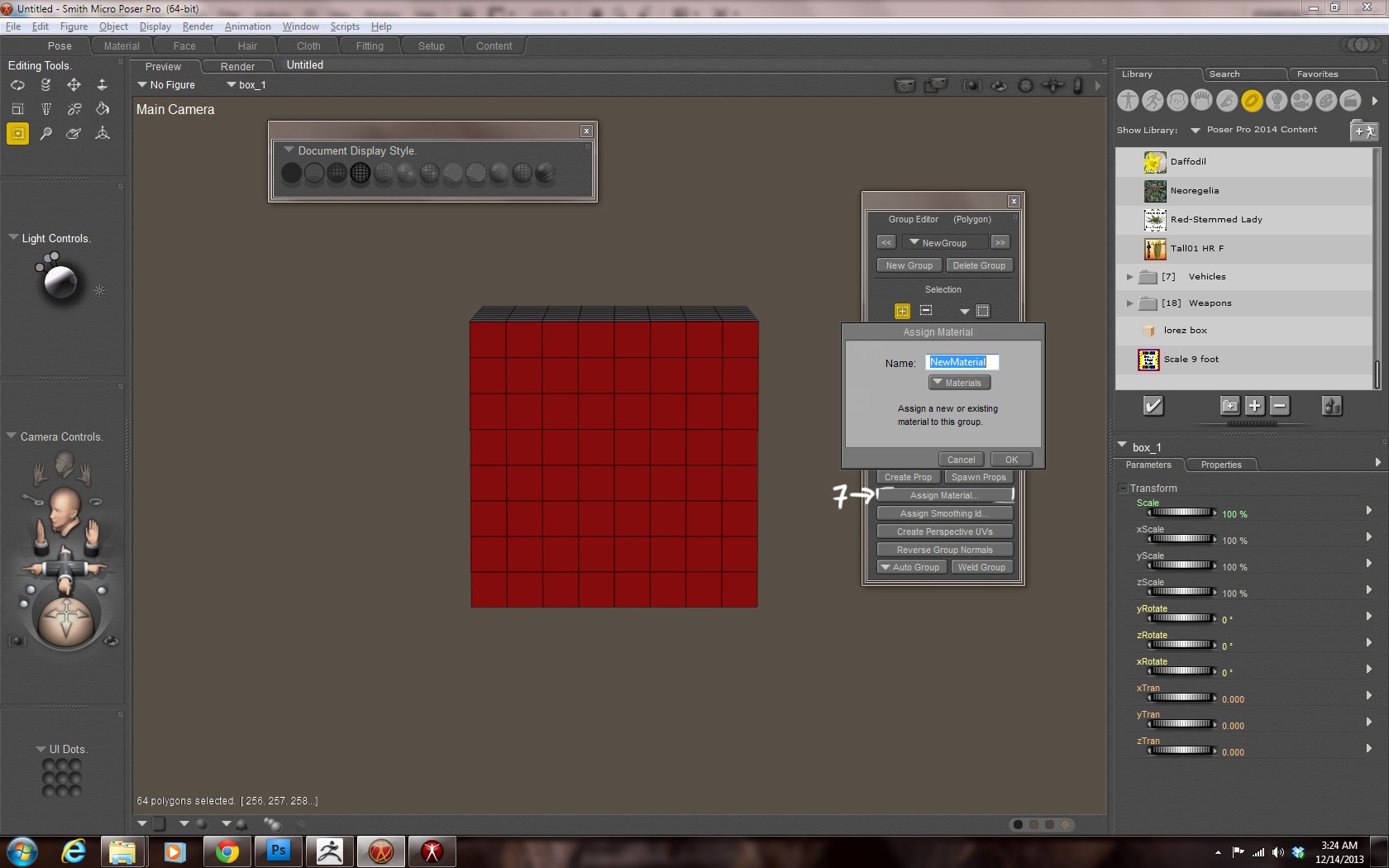The width and height of the screenshot is (1389, 868).
Task: Adjust the xTran parameter dial
Action: pyautogui.click(x=1181, y=698)
